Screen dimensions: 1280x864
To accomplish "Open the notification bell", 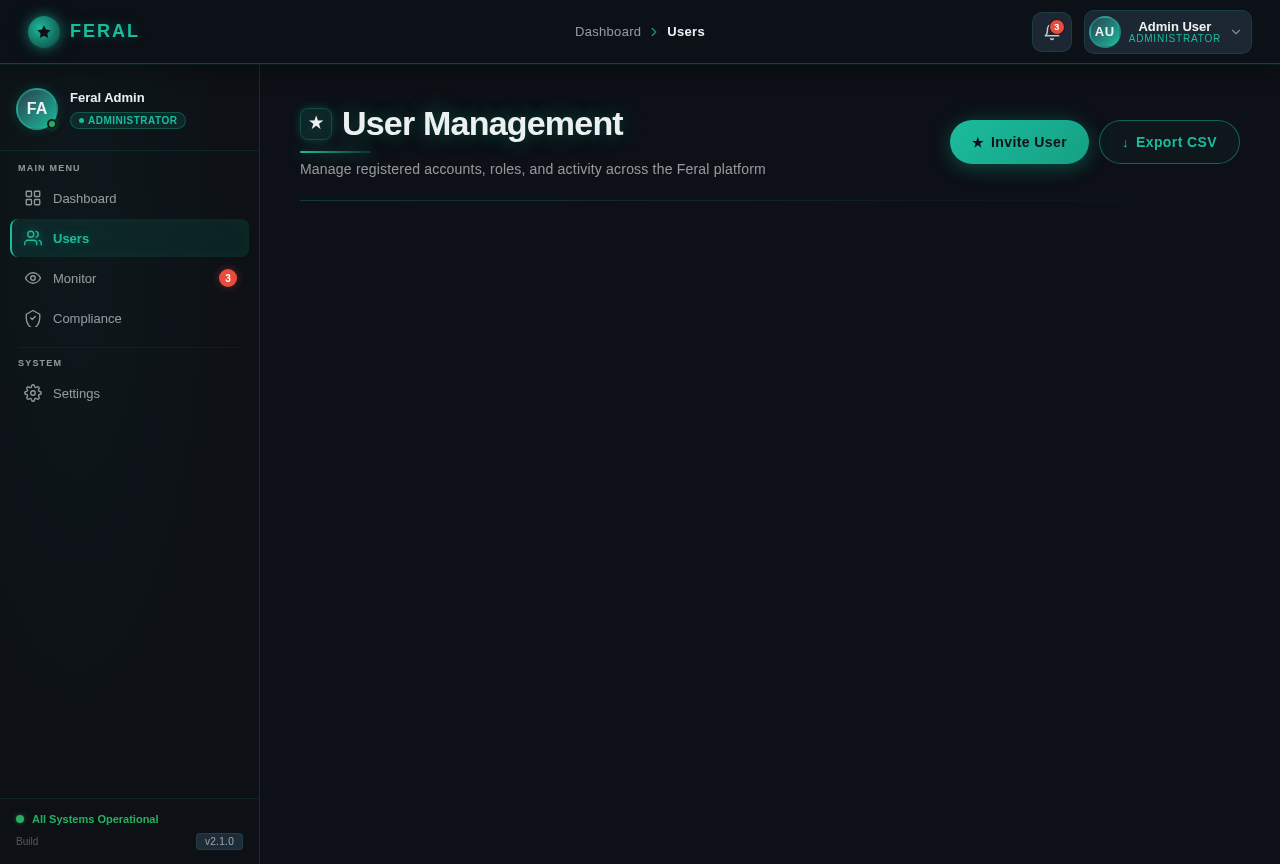I will point(1051,31).
